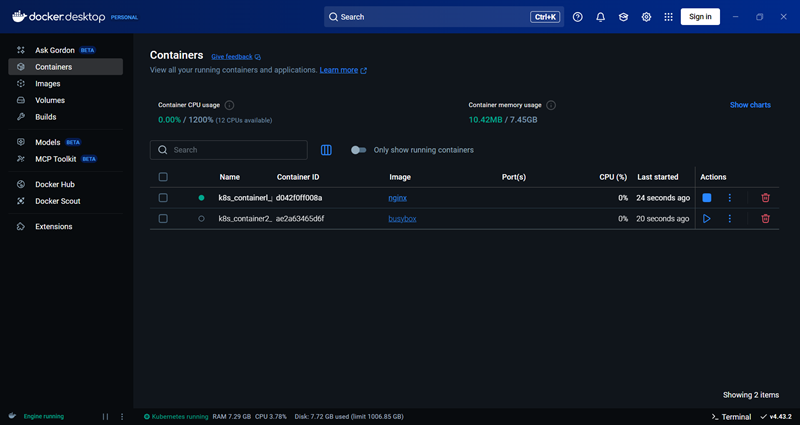
Task: Sort by the Name column header
Action: (x=230, y=177)
